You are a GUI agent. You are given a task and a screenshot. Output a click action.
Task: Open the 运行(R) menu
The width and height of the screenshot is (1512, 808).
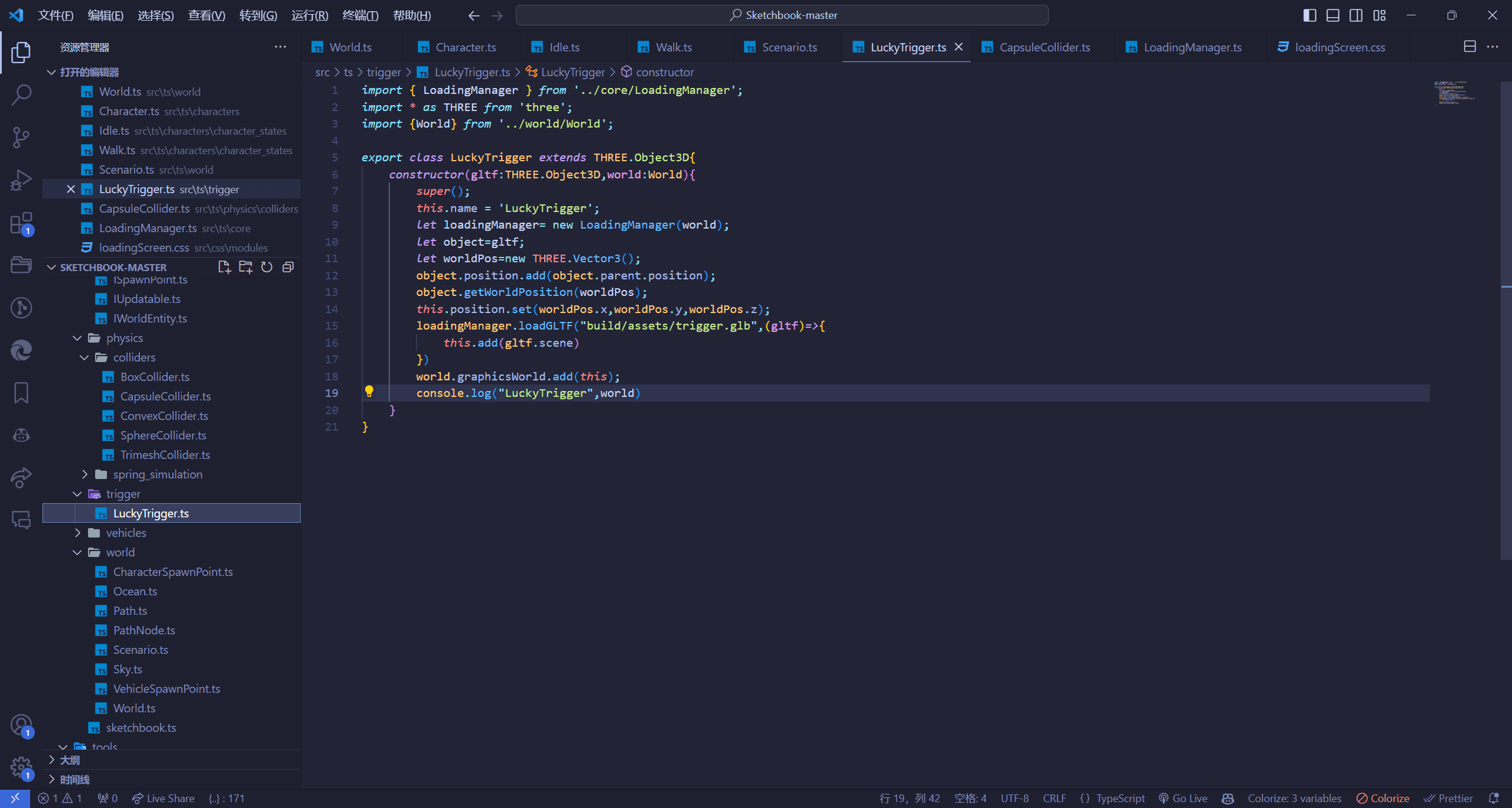coord(310,15)
